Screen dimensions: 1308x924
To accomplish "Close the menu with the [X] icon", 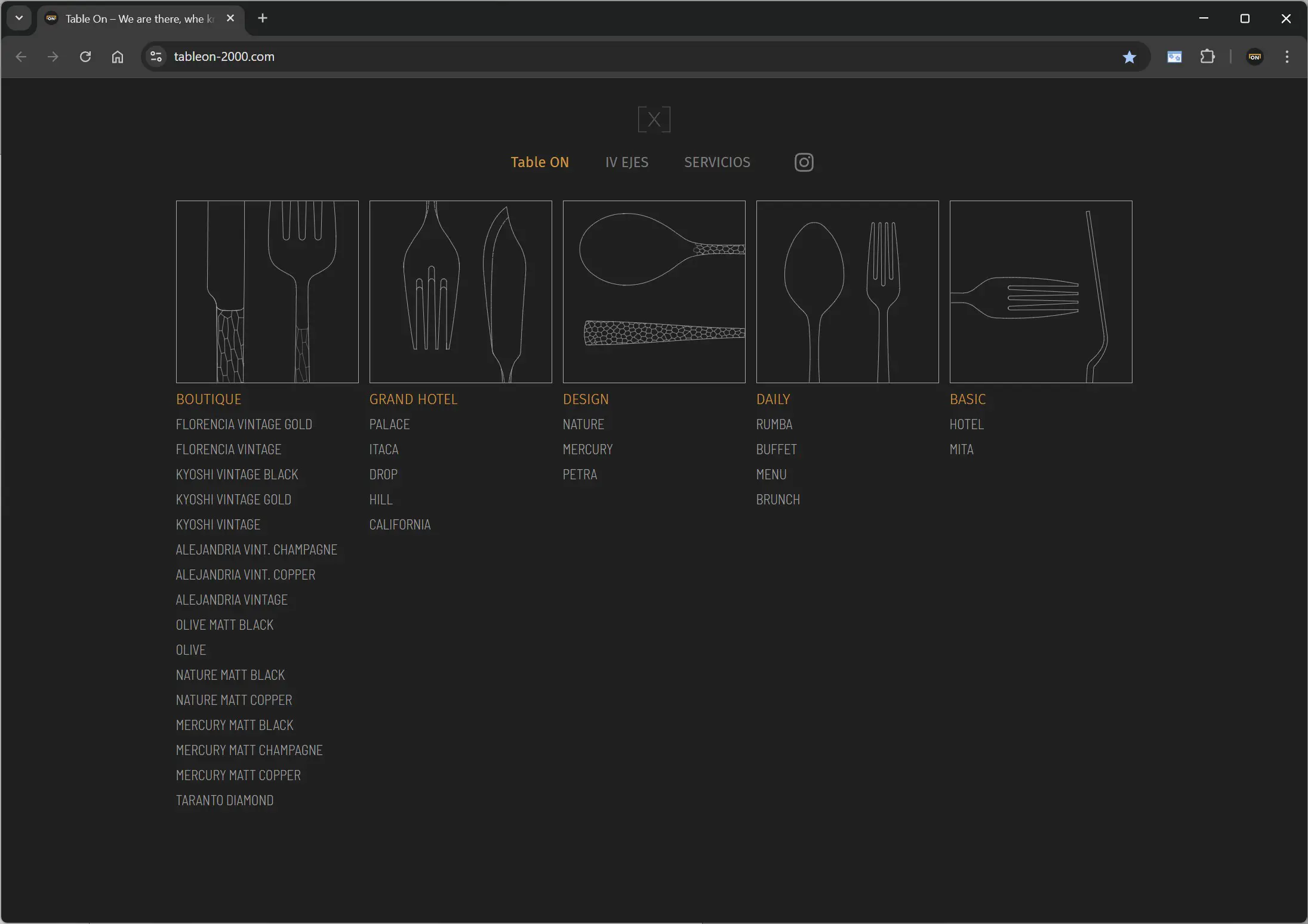I will point(654,119).
